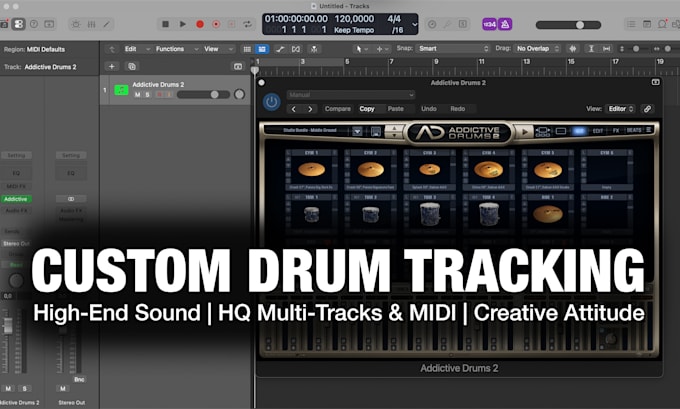Start playback with the Play button
Viewport: 680px width, 409px height.
(183, 24)
